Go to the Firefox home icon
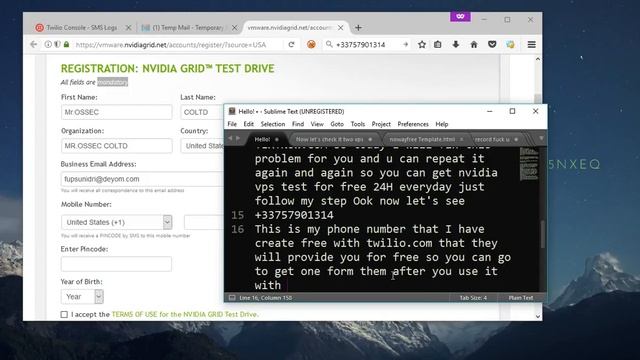The height and width of the screenshot is (360, 640). click(x=474, y=44)
